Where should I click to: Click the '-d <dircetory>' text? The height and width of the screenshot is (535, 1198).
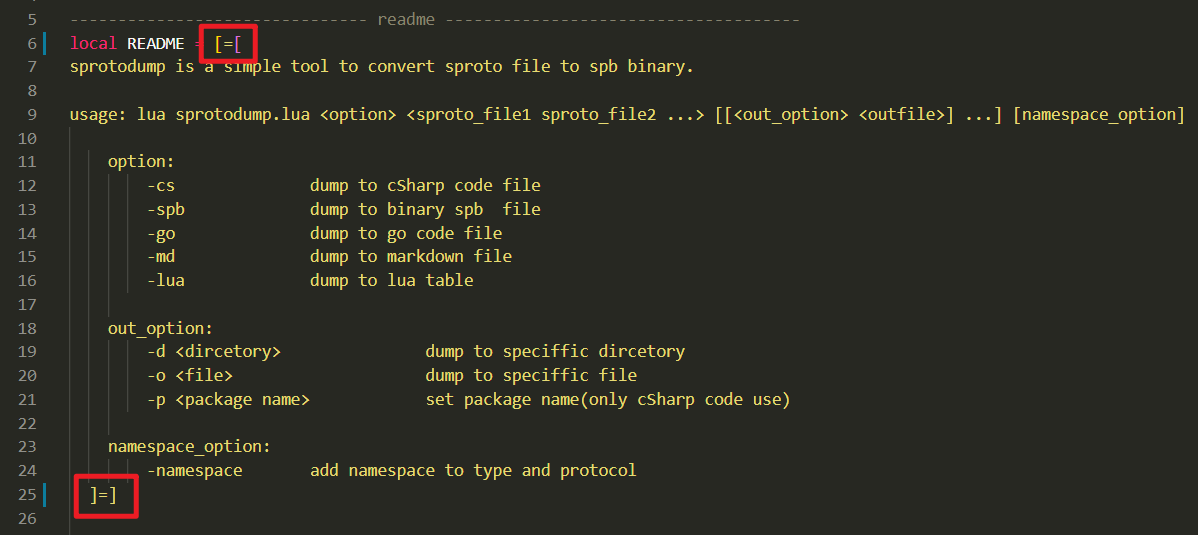tap(214, 351)
